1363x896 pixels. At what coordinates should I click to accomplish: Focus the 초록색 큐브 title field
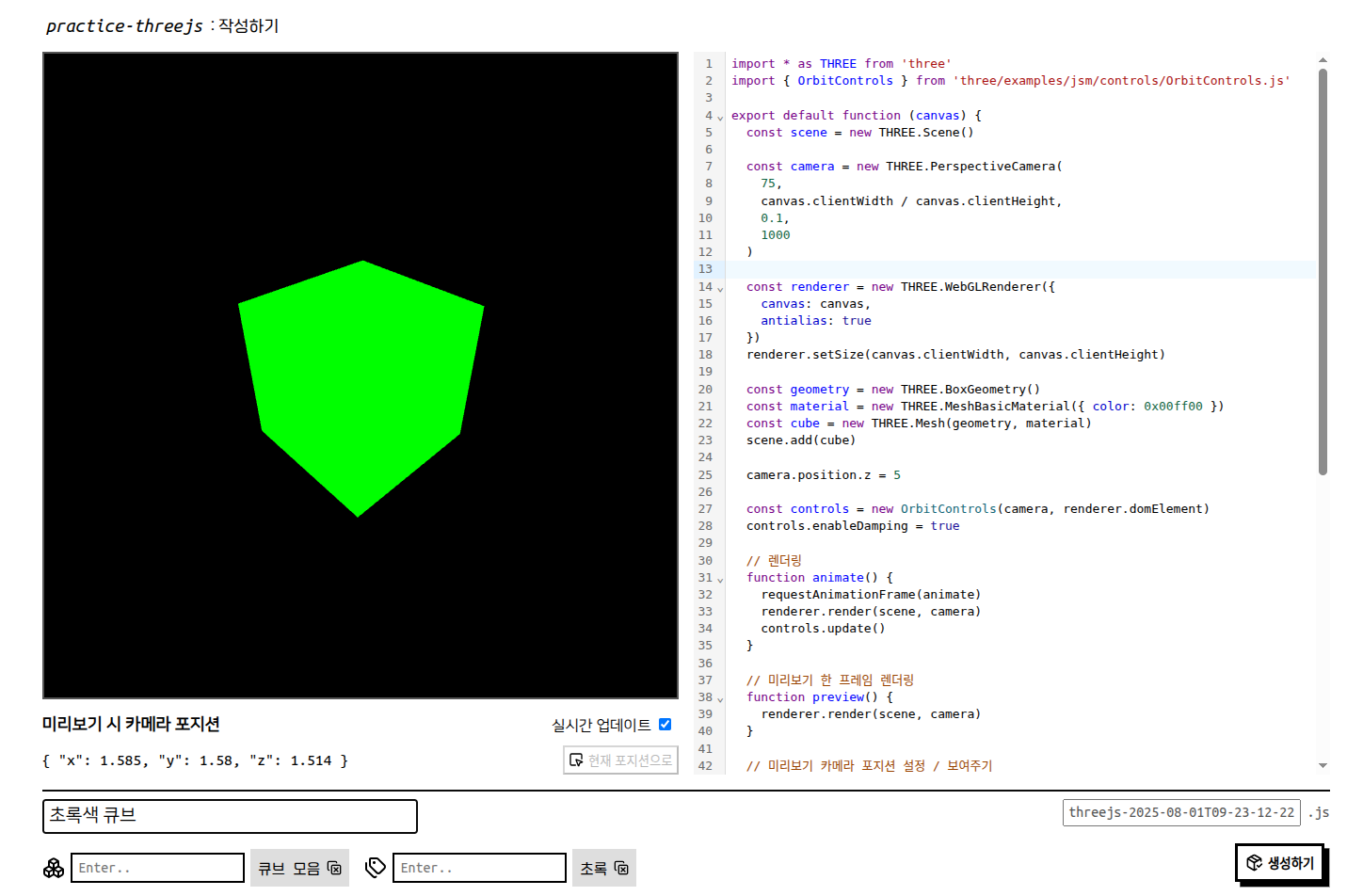click(230, 816)
